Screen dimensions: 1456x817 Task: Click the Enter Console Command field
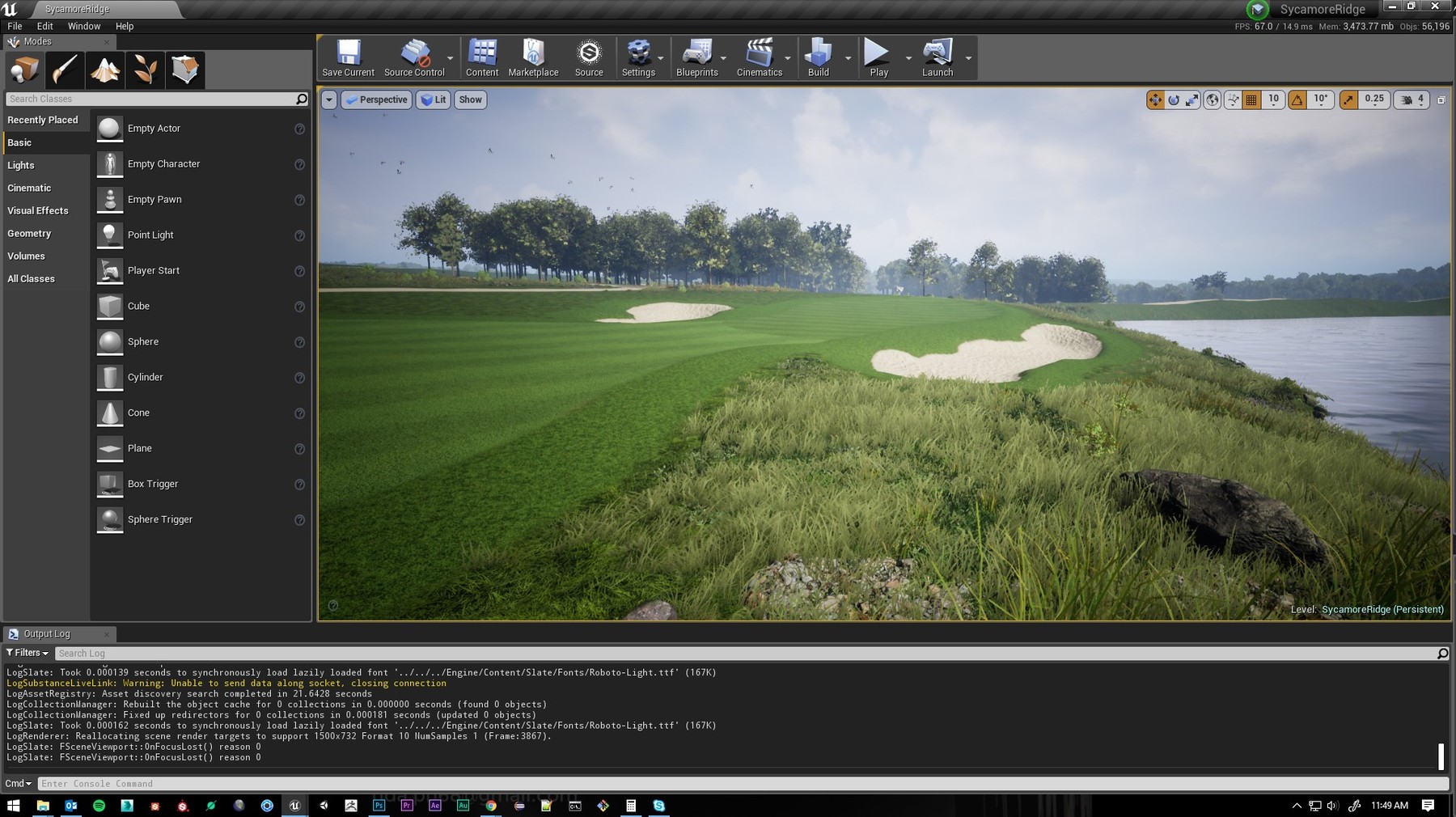(x=743, y=784)
